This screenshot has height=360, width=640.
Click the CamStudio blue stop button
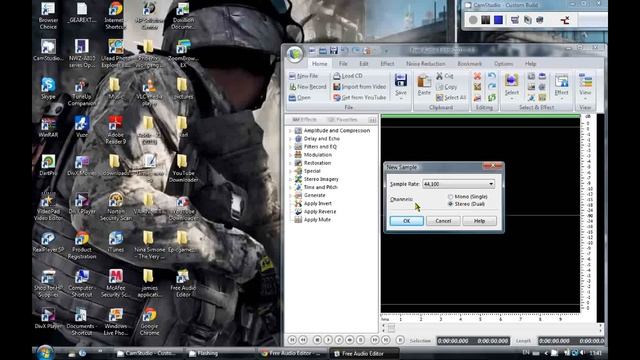point(498,20)
